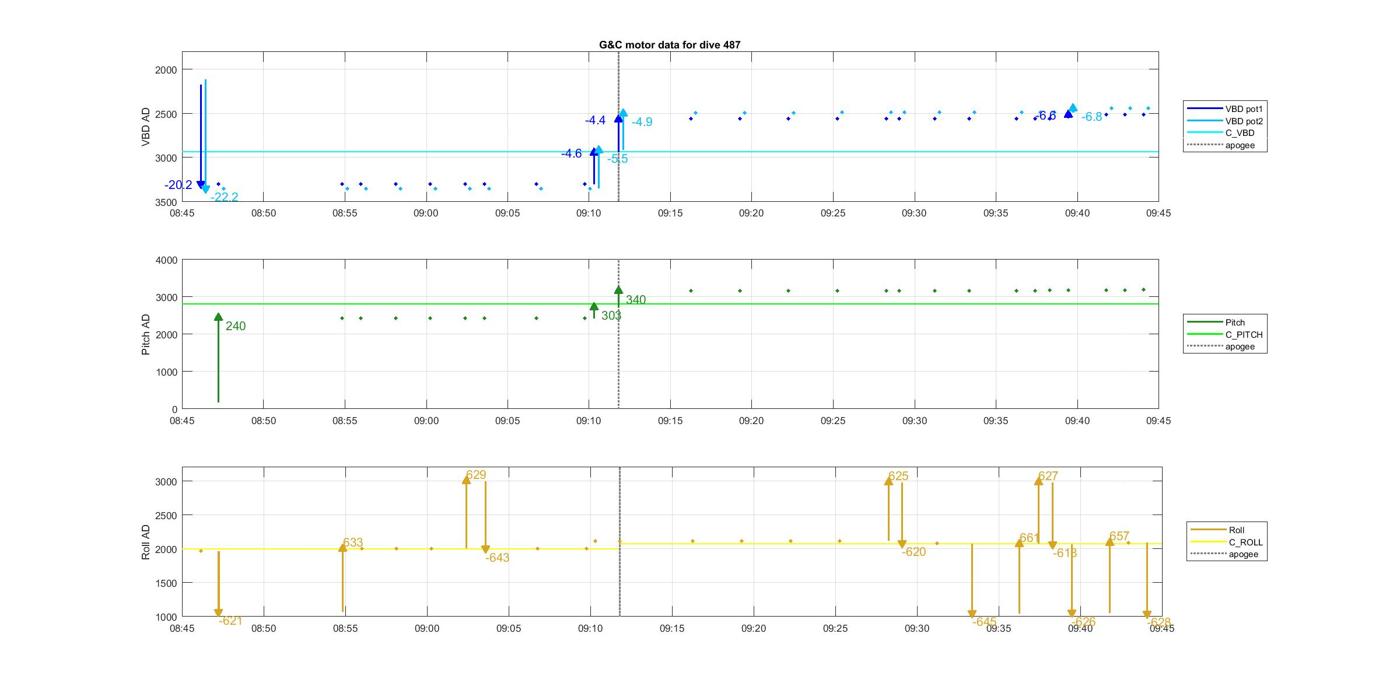
Task: Click the '240' pitch move label
Action: point(235,326)
